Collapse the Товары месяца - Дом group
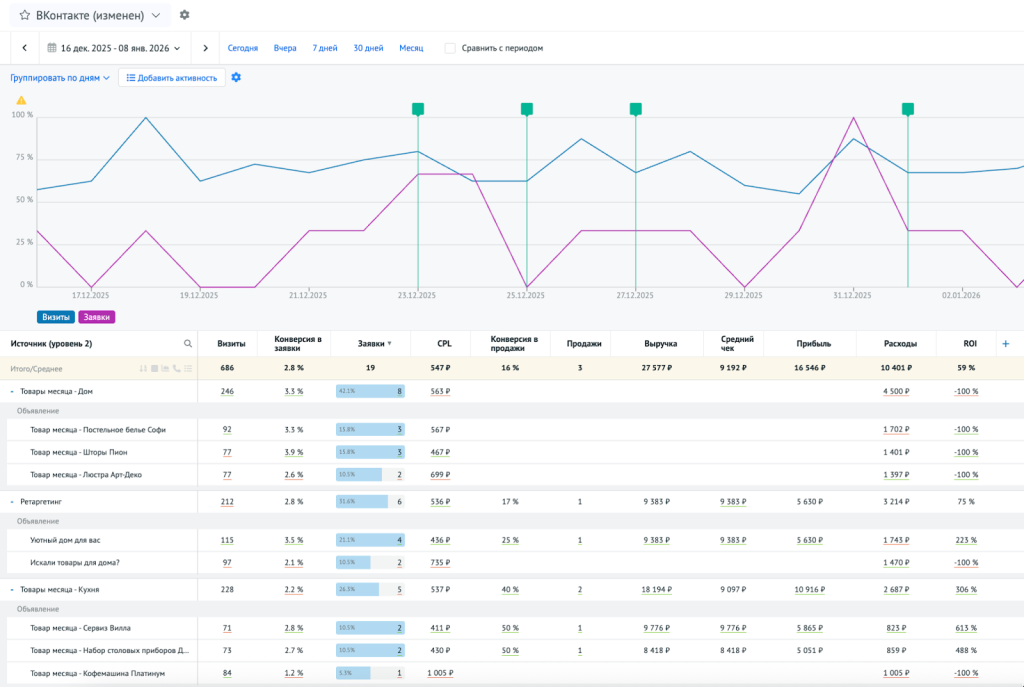The height and width of the screenshot is (687, 1024). pyautogui.click(x=11, y=392)
